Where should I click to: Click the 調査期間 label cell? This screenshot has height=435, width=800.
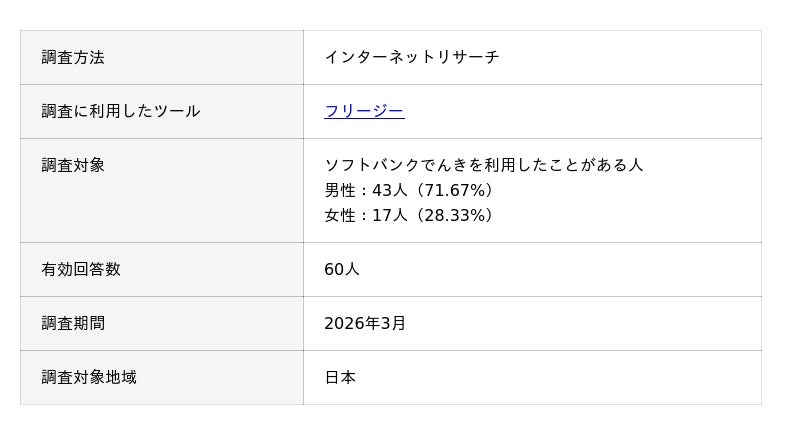tap(73, 323)
